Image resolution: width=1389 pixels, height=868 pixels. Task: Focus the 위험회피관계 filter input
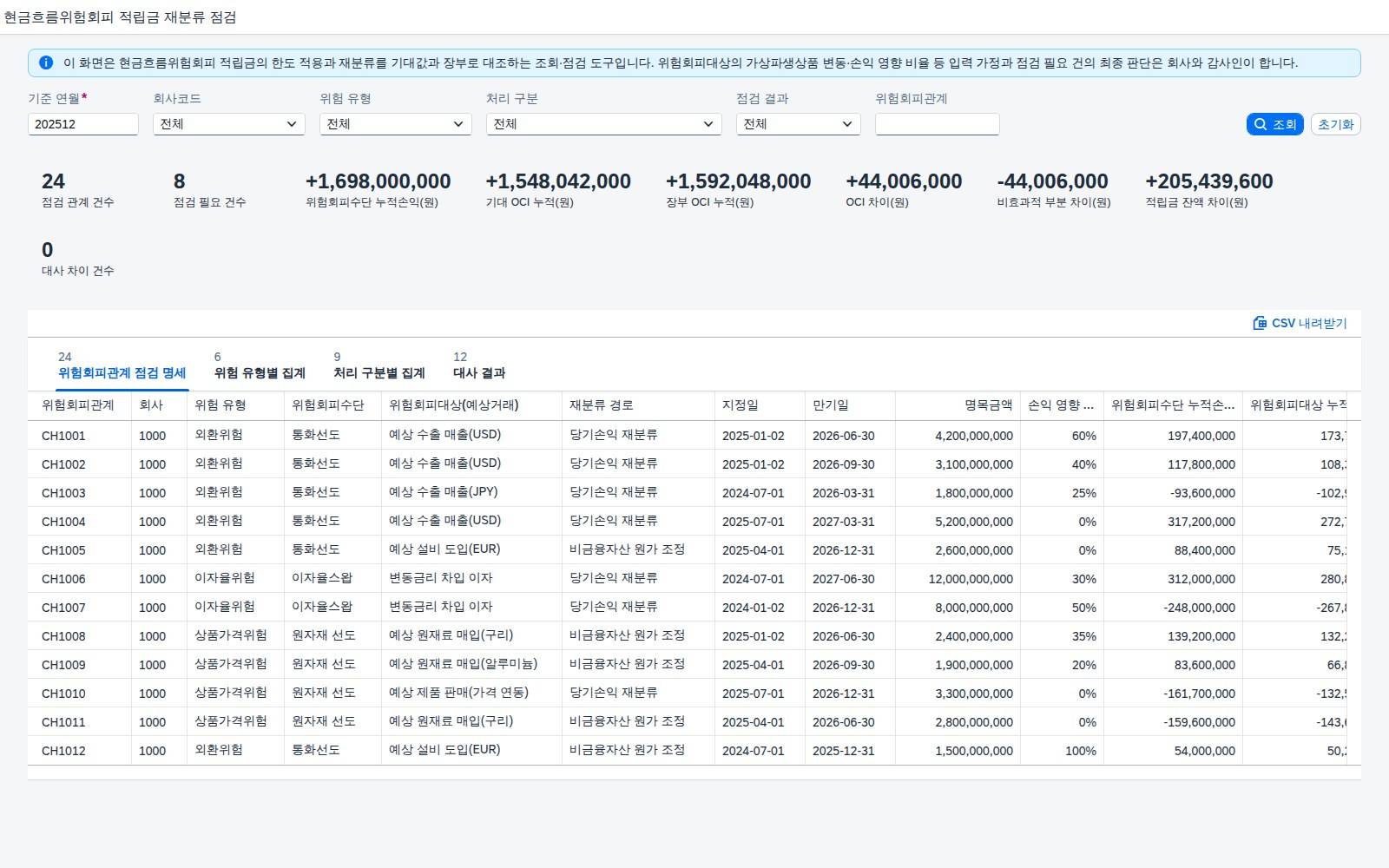[x=938, y=124]
